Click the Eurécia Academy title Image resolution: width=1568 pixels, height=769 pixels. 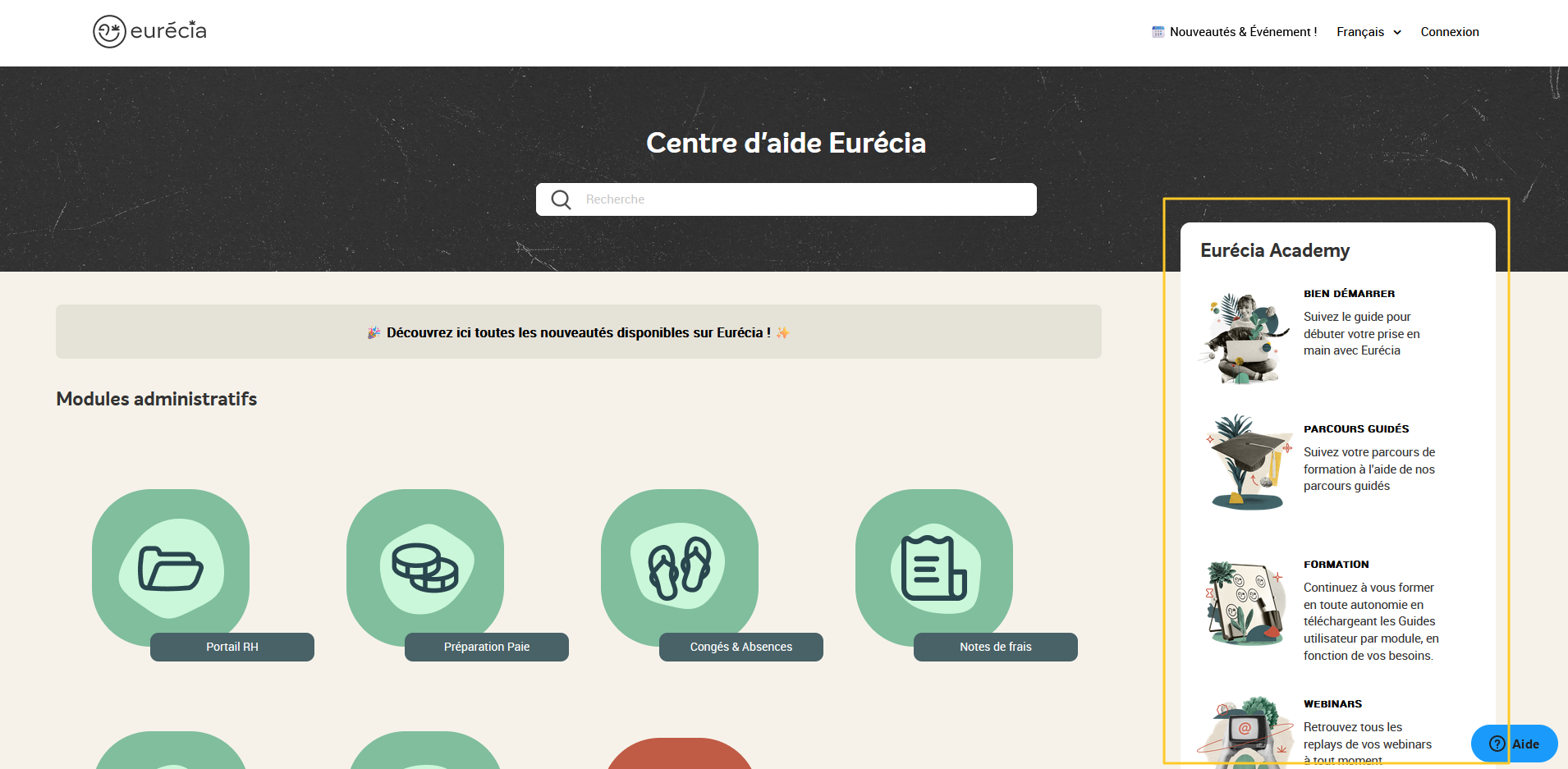click(x=1275, y=250)
